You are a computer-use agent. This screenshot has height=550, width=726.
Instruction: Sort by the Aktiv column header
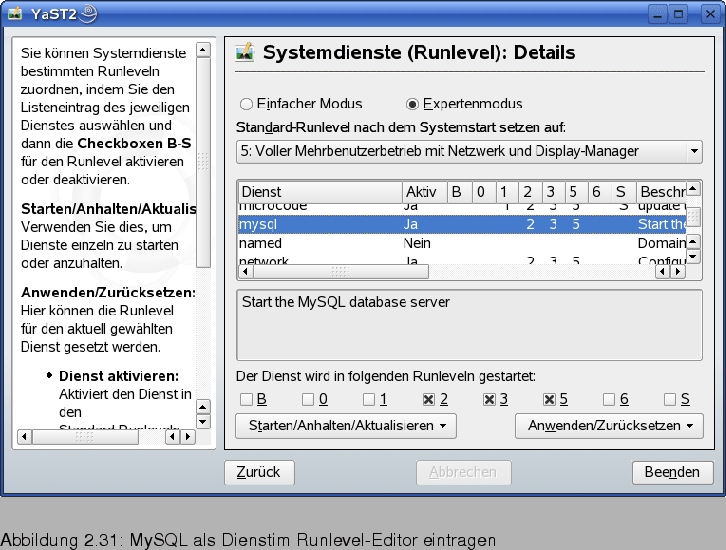(x=425, y=192)
